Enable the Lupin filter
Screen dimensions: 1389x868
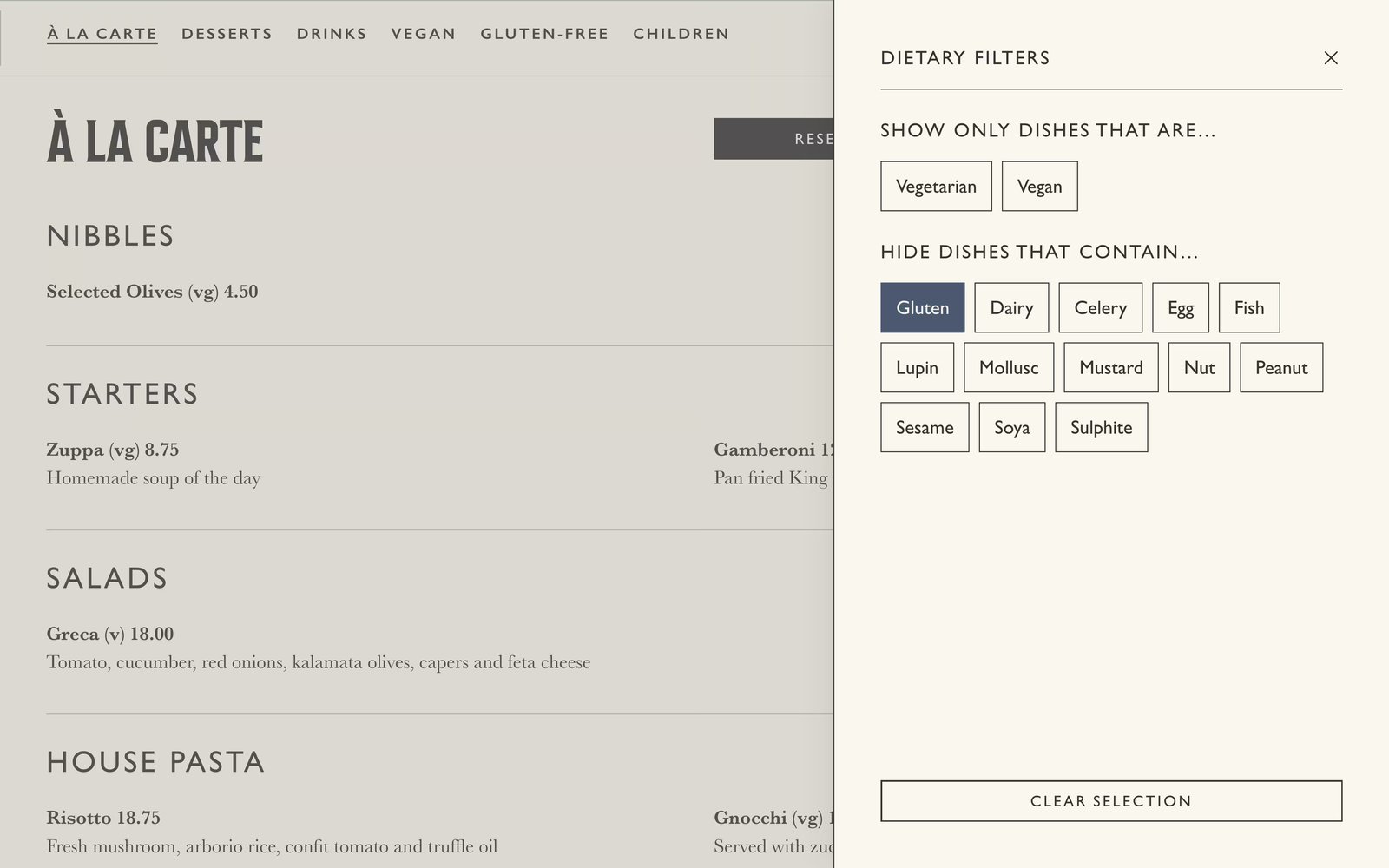pyautogui.click(x=917, y=368)
